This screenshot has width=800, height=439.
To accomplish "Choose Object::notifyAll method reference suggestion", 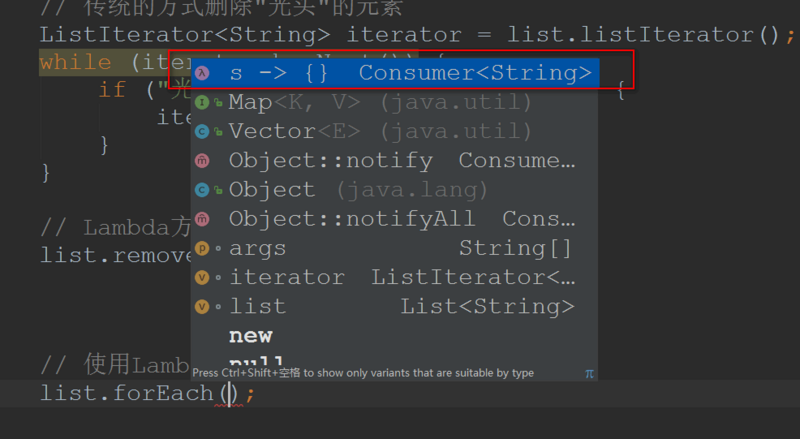I will click(400, 218).
